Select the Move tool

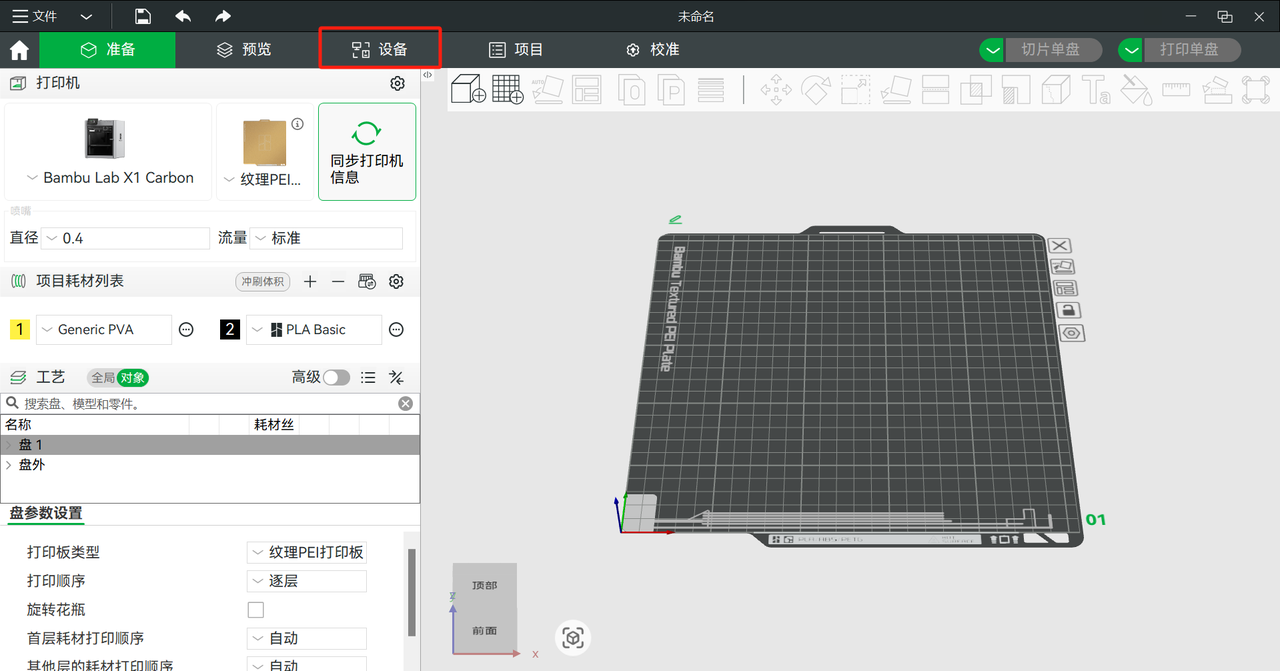click(x=776, y=90)
